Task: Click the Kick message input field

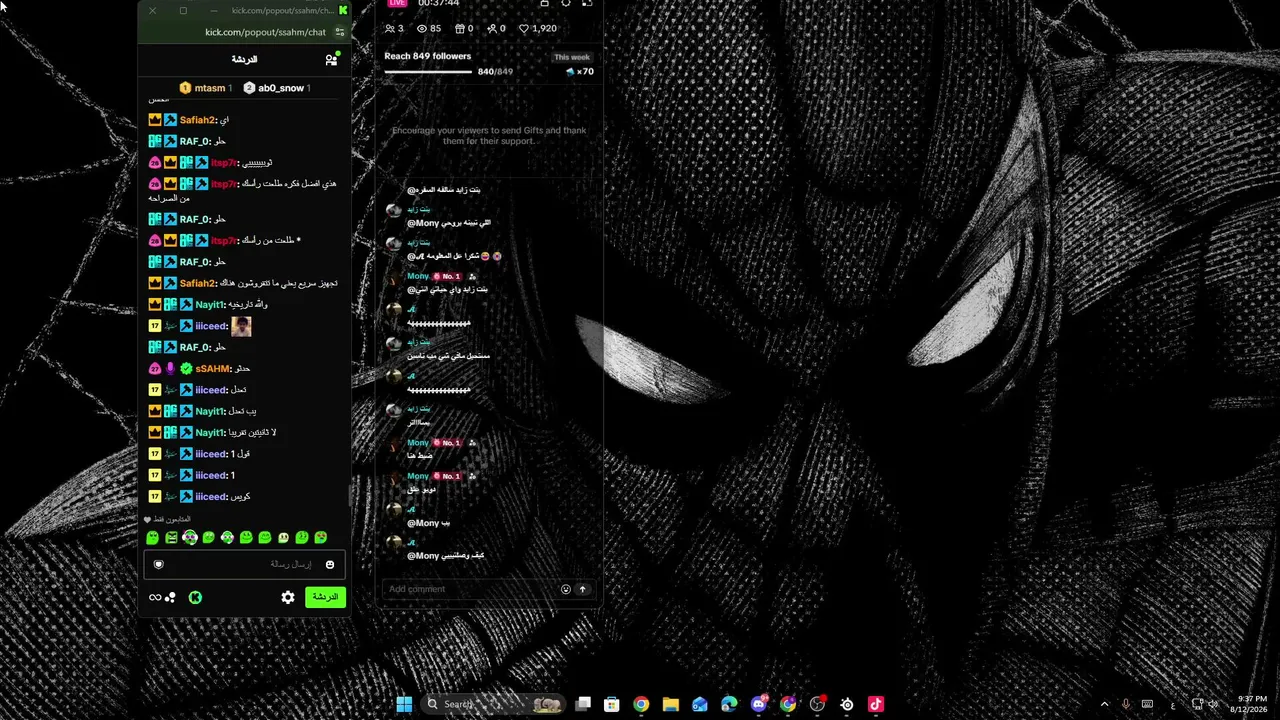Action: 245,565
